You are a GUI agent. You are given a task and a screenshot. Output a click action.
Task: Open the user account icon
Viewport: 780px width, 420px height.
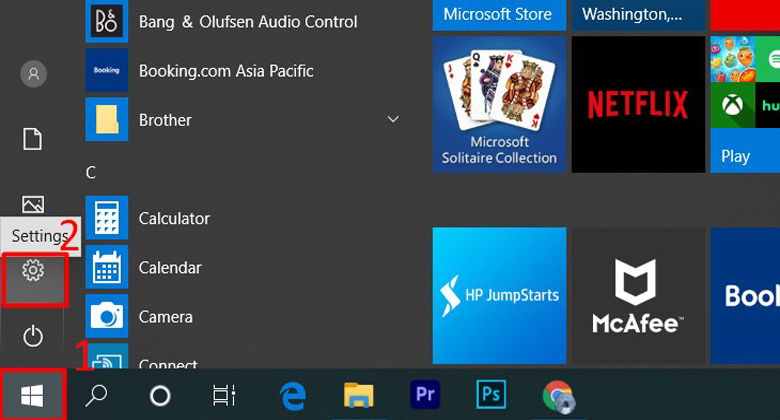[34, 73]
